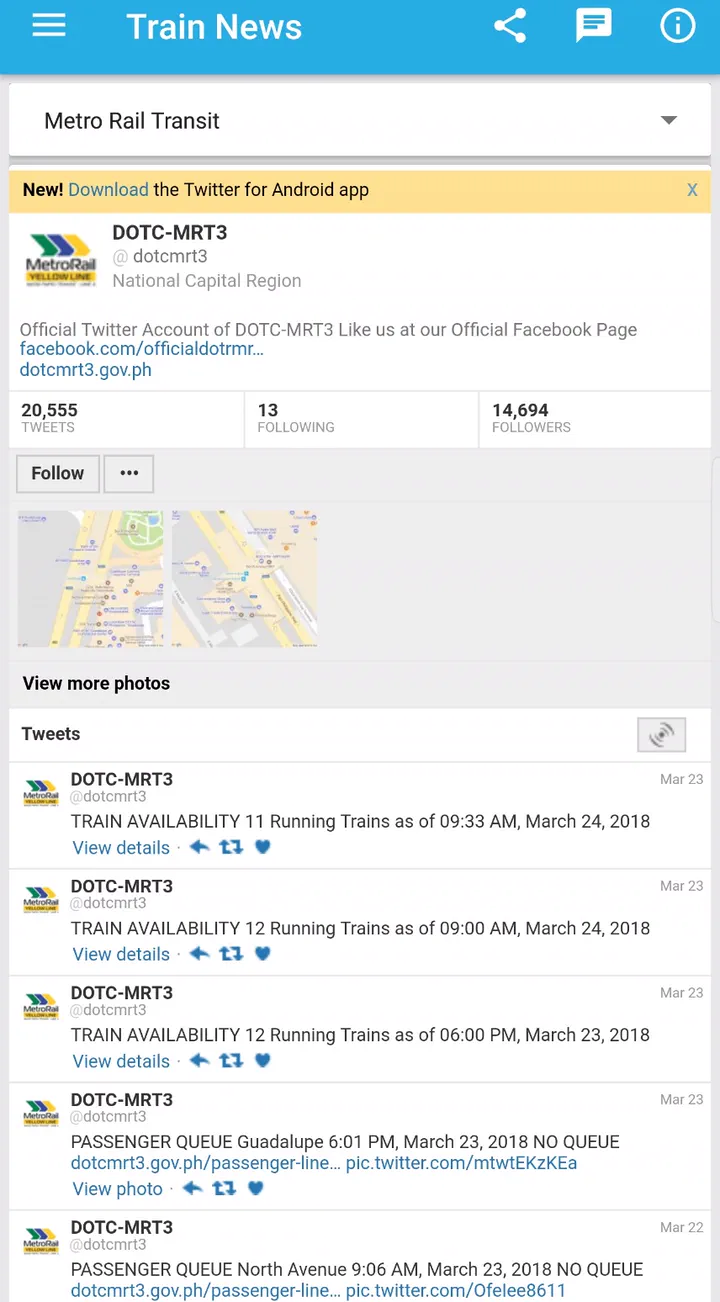Image resolution: width=720 pixels, height=1302 pixels.
Task: Tap the MetroRail profile logo
Action: point(61,261)
